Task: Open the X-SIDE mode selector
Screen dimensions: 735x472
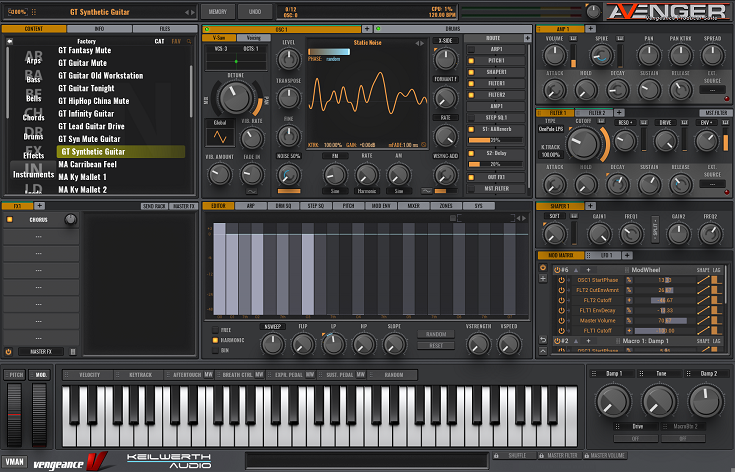Action: point(445,41)
